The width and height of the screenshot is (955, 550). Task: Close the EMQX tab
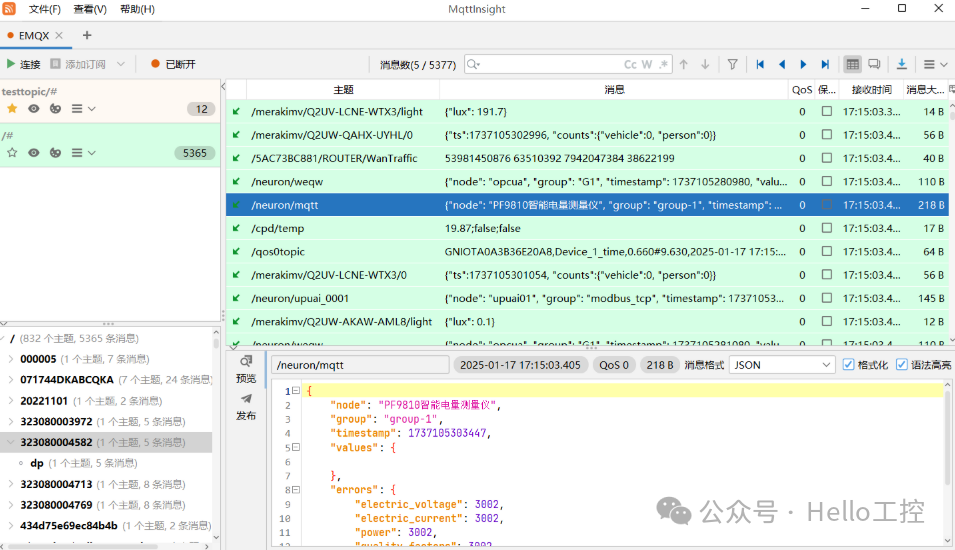(x=59, y=35)
